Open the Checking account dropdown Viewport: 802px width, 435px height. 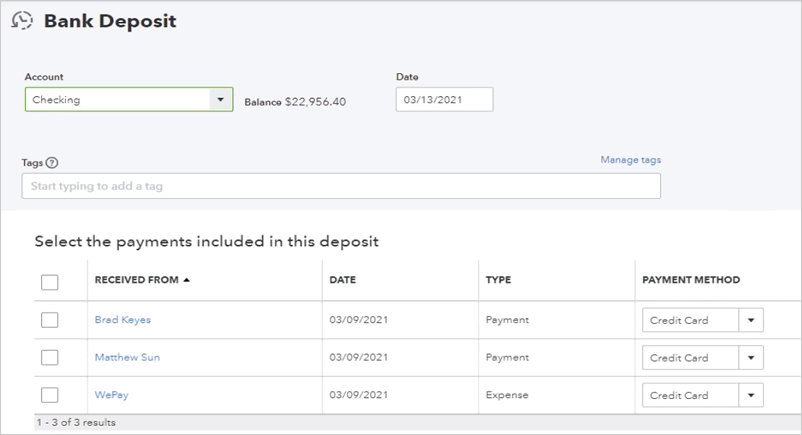point(220,100)
